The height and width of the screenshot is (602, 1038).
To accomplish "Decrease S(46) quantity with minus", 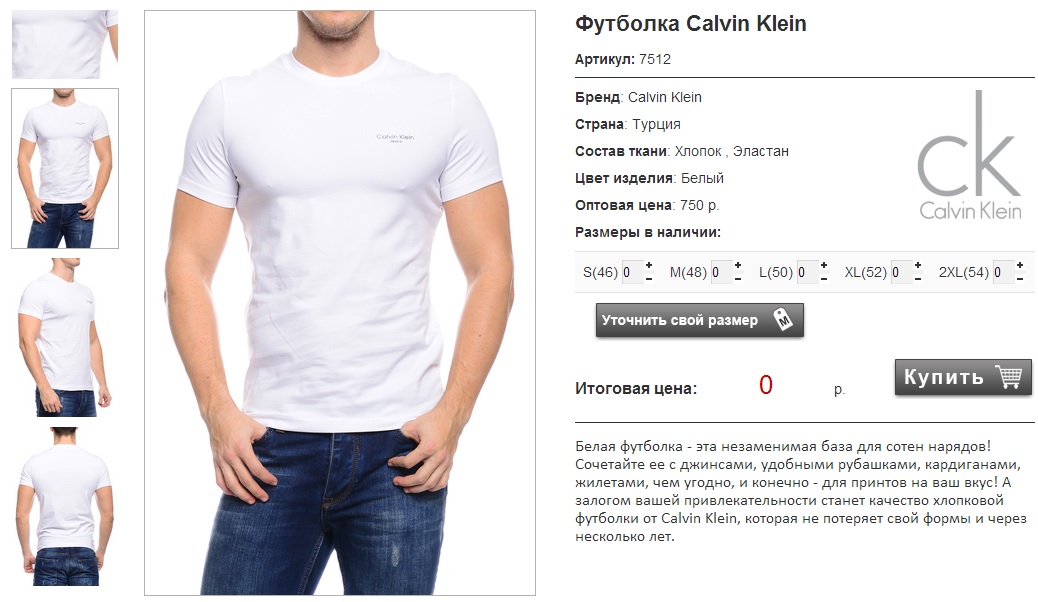I will (649, 279).
